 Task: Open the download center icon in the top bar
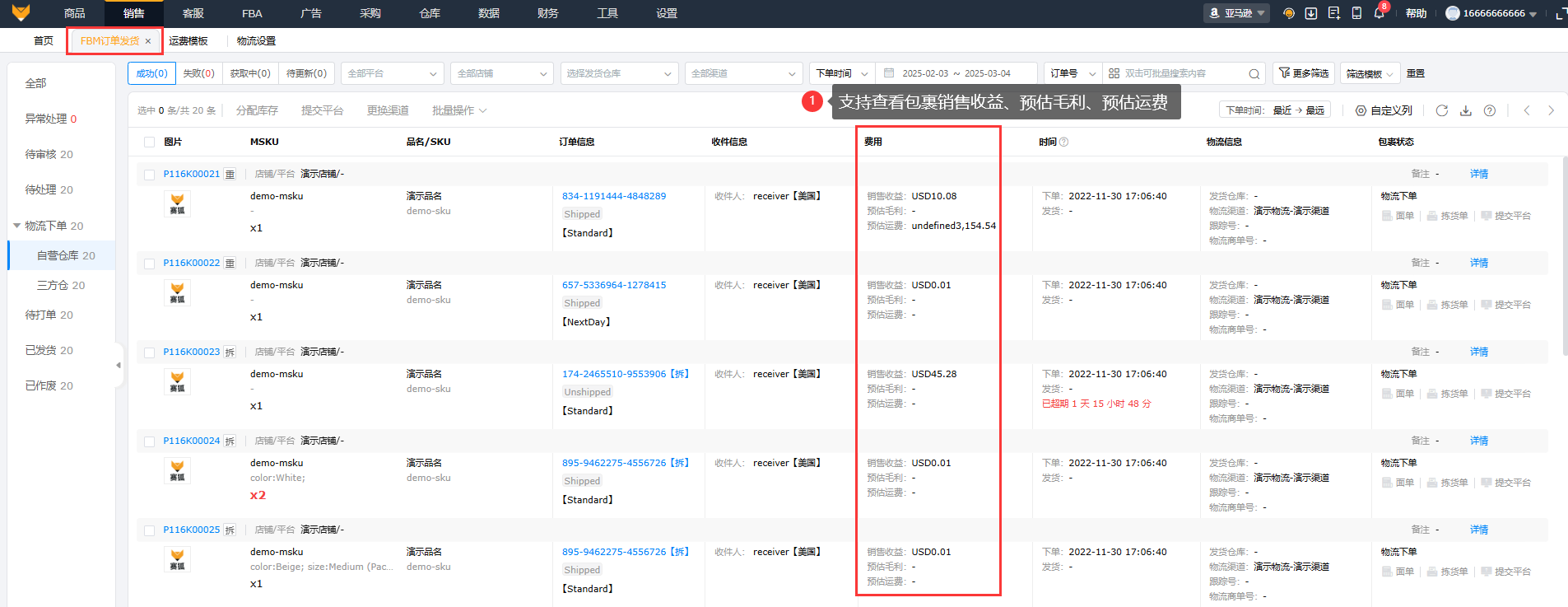click(1311, 13)
